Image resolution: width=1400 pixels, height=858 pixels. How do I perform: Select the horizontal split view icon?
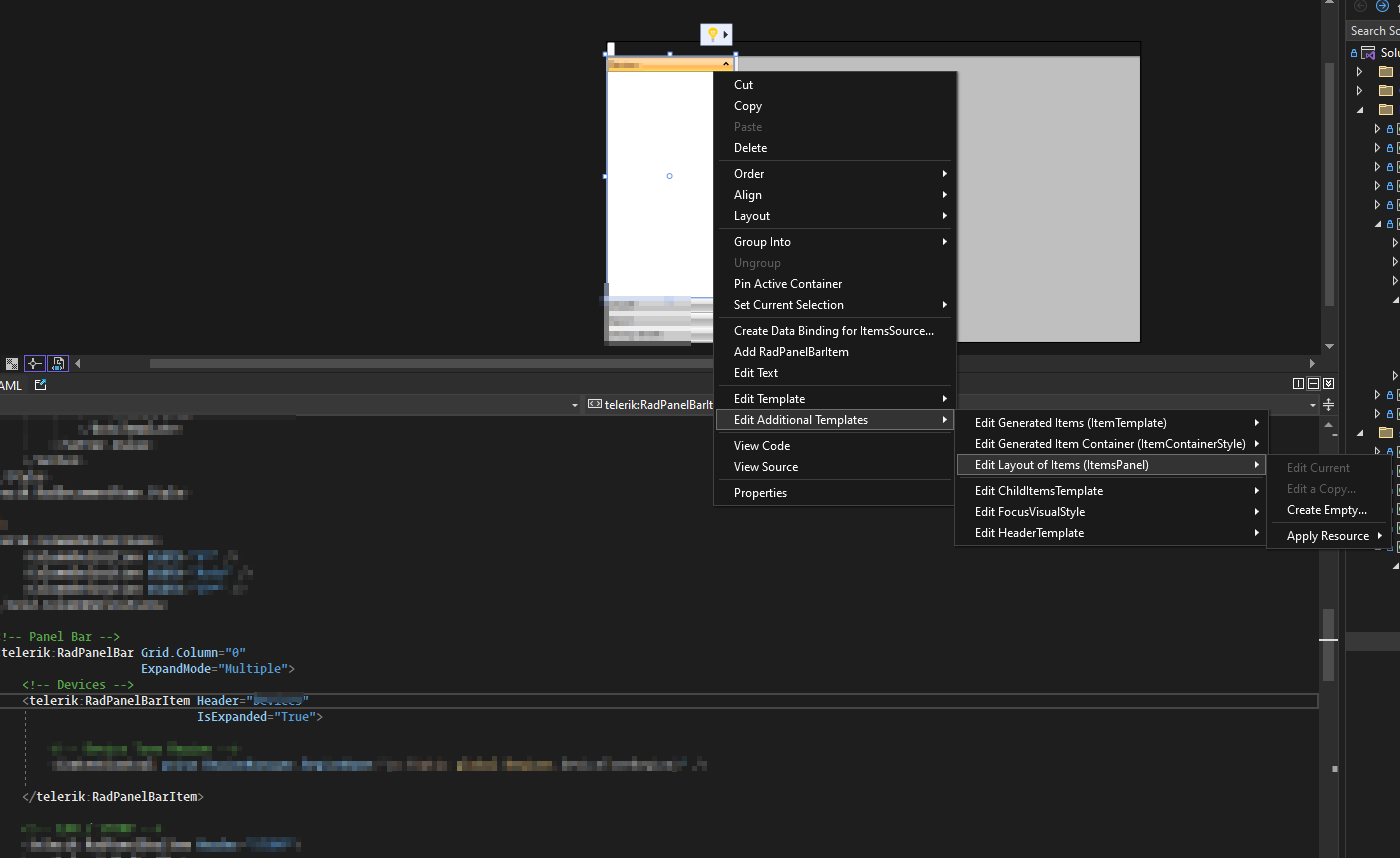pyautogui.click(x=1313, y=383)
